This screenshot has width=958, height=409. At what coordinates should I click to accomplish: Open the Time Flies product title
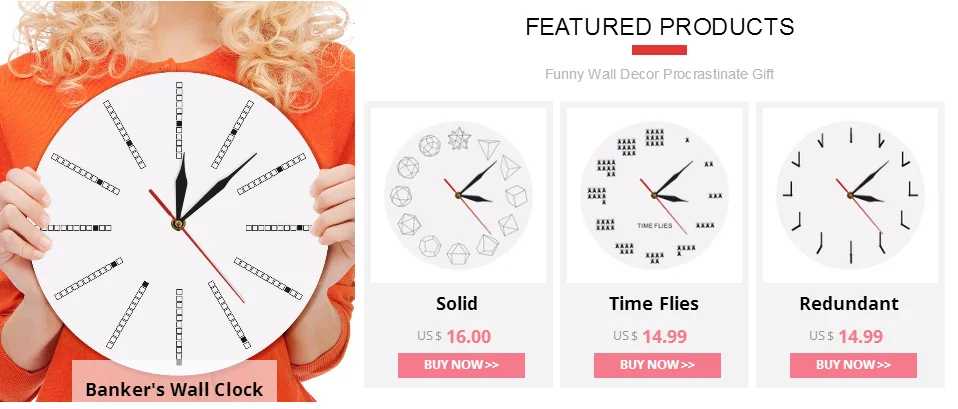click(654, 303)
